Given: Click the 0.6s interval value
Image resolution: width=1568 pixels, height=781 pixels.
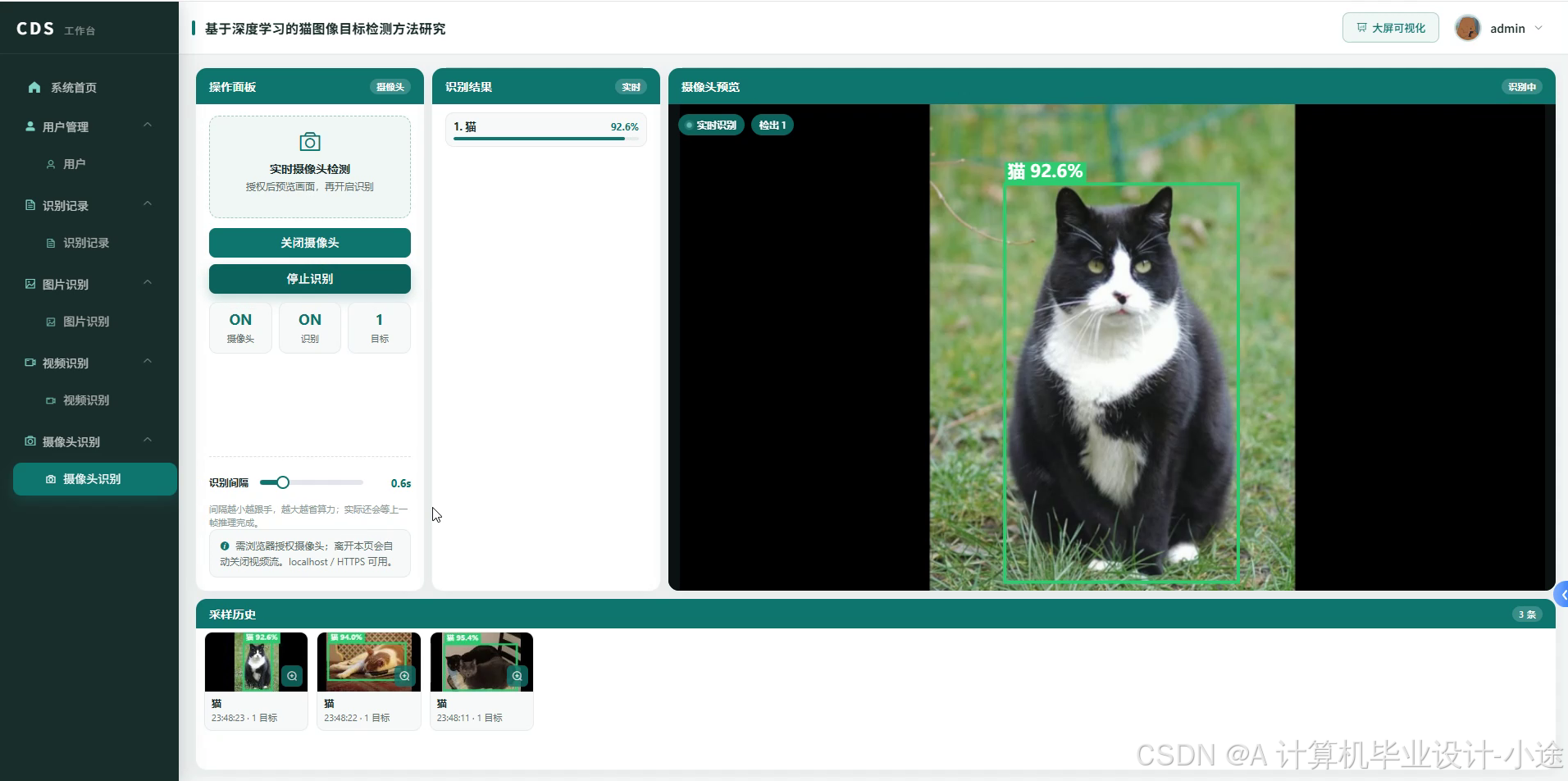Looking at the screenshot, I should point(401,483).
